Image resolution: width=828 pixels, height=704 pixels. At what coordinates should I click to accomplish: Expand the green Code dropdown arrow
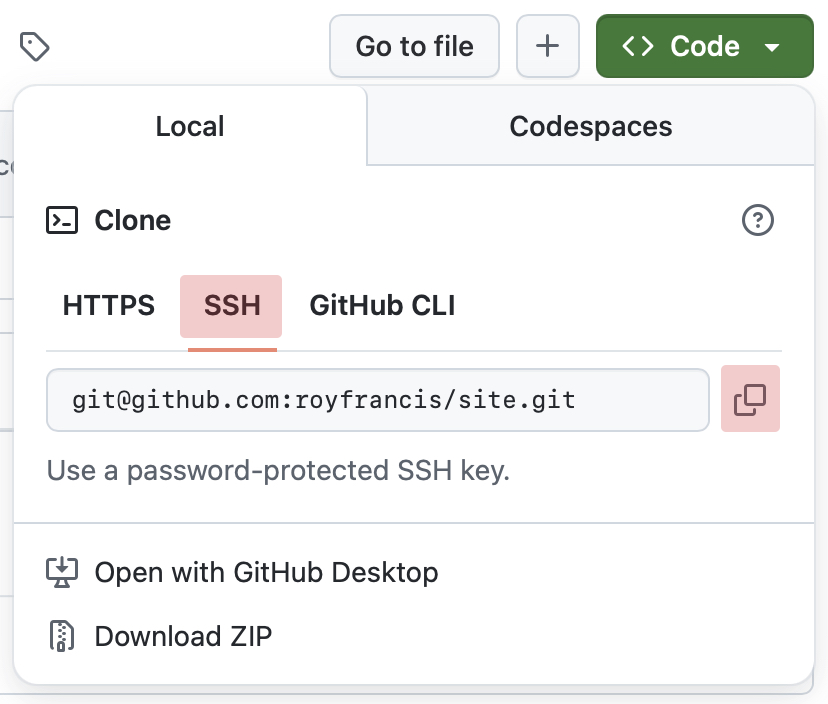point(772,48)
